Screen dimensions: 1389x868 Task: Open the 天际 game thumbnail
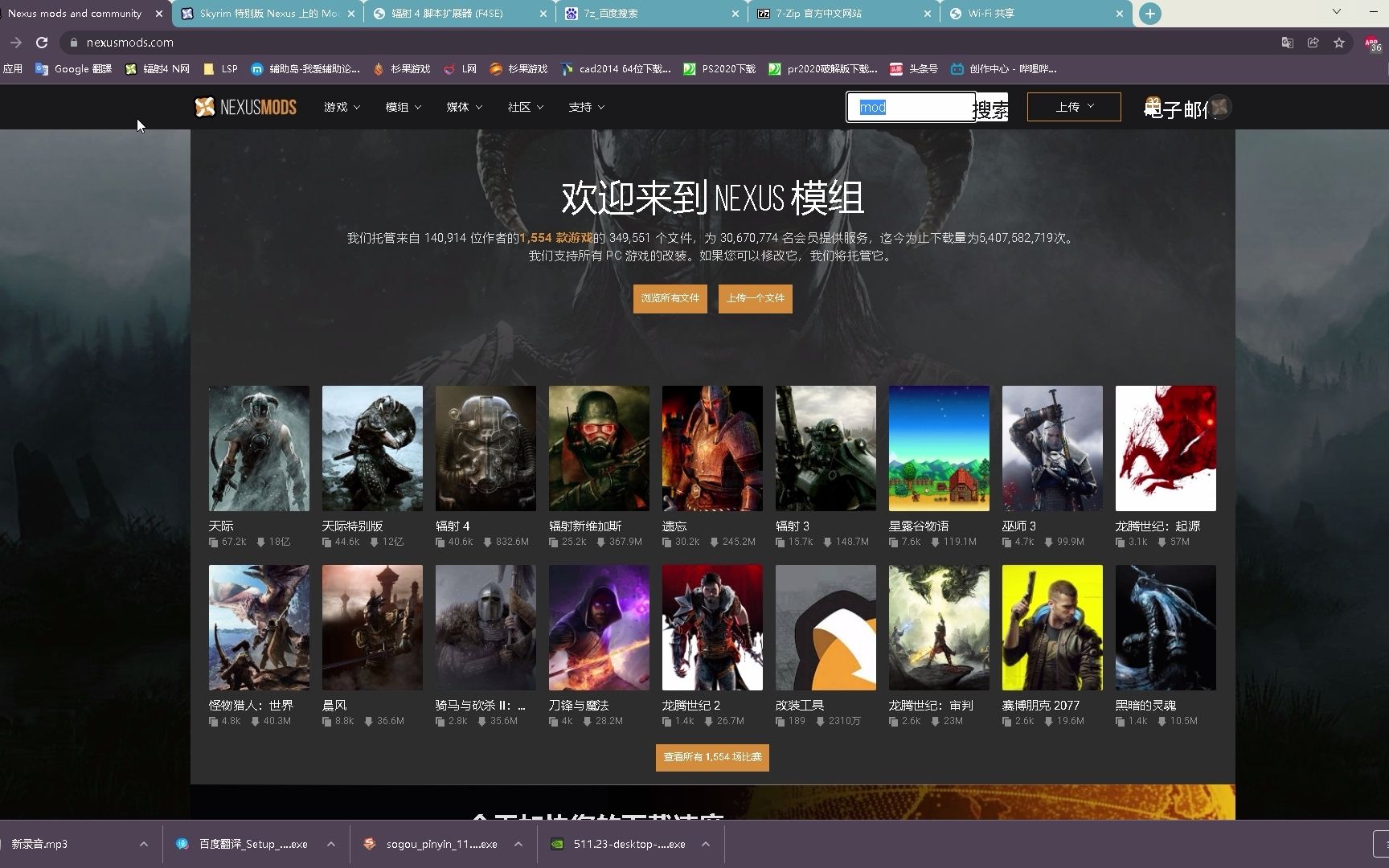coord(259,448)
